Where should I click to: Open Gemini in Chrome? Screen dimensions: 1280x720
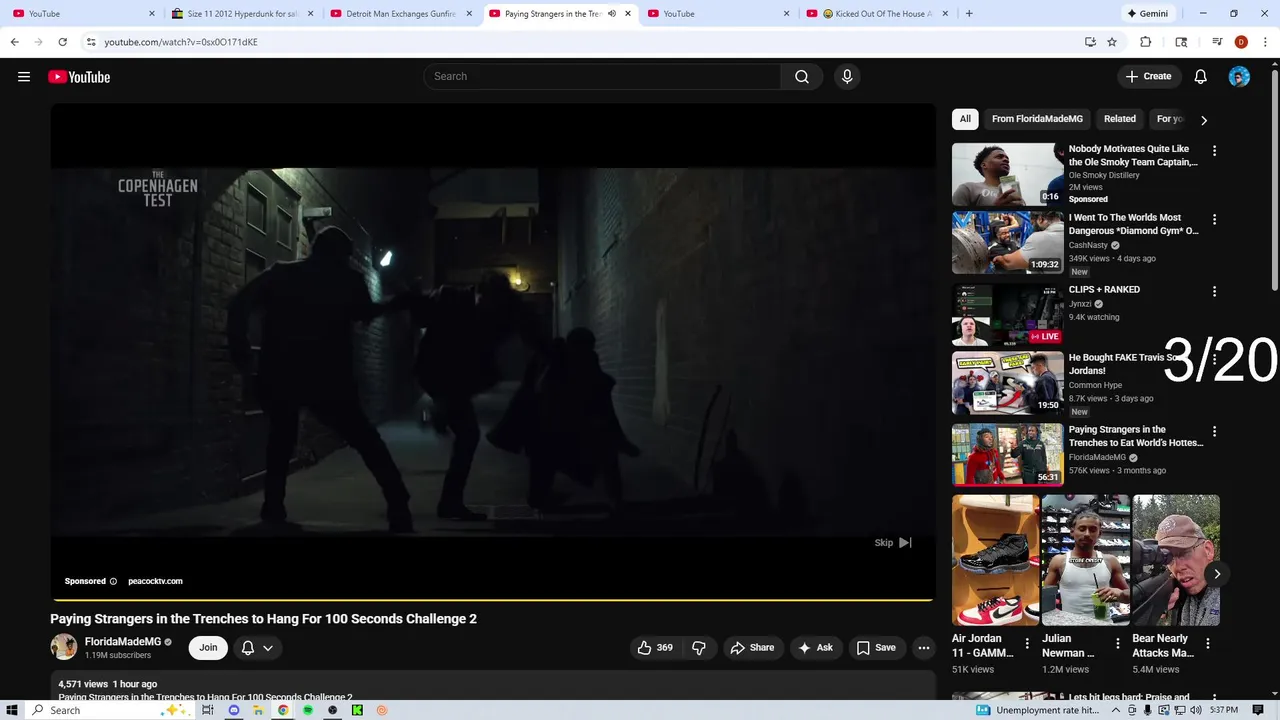coord(1148,14)
